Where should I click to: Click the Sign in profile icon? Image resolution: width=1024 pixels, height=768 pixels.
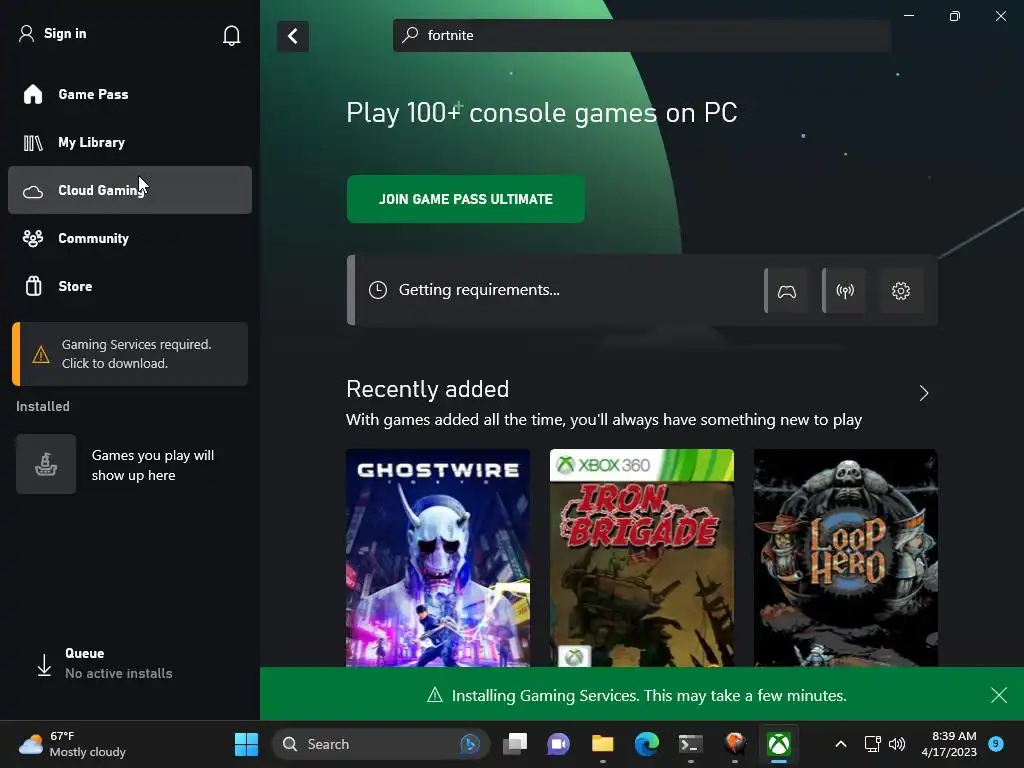tap(26, 33)
